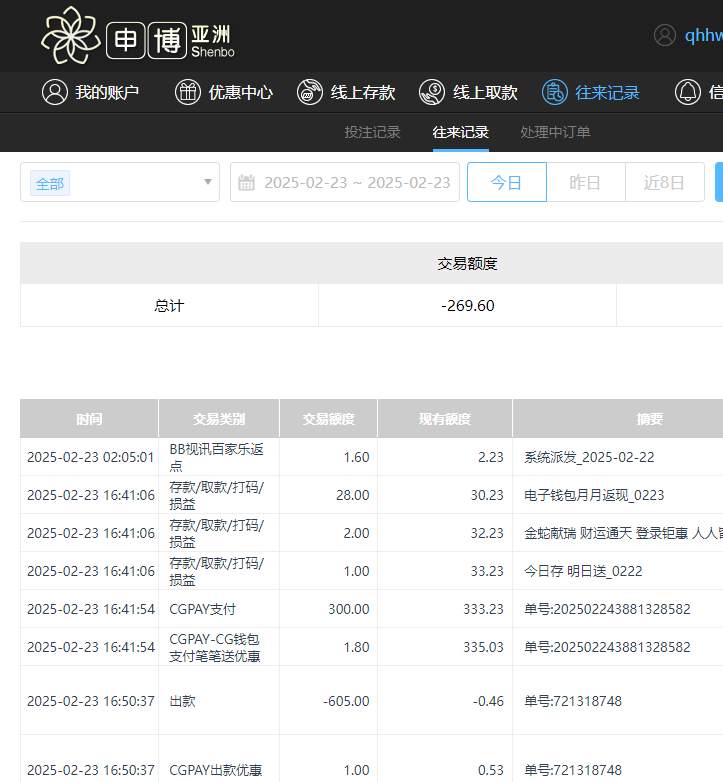
Task: Switch to the 投注记录 tab
Action: [372, 132]
